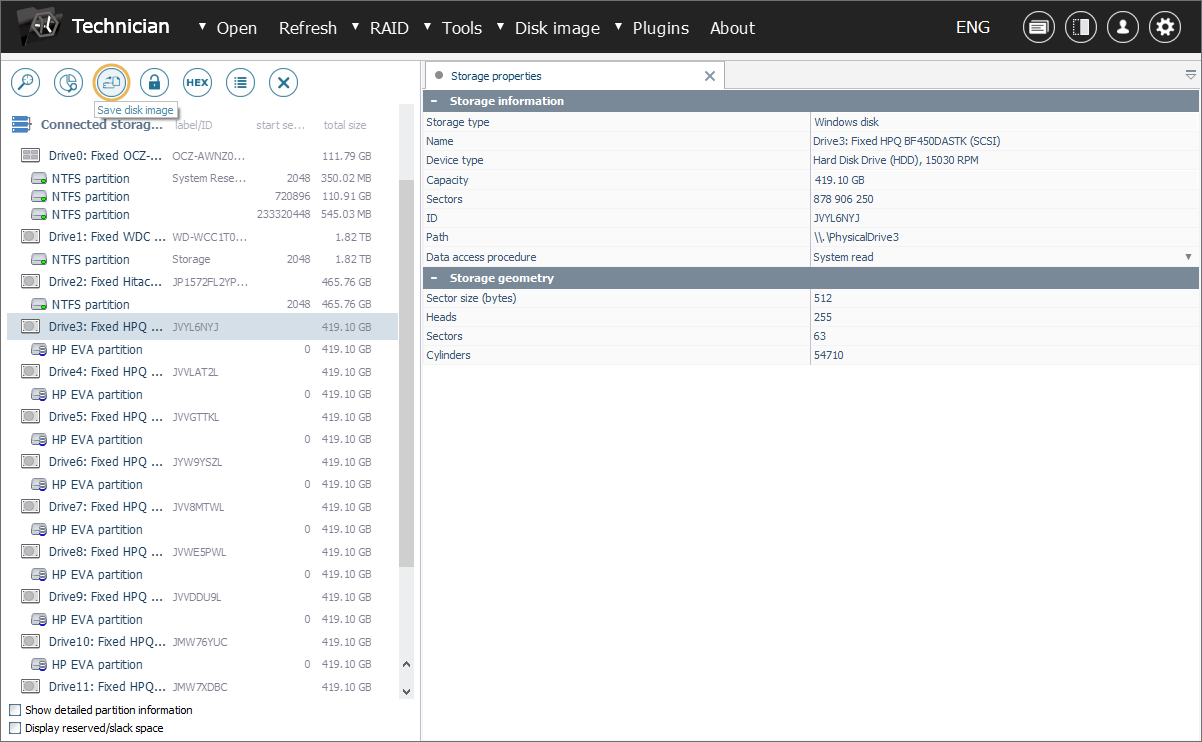This screenshot has height=742, width=1202.
Task: Select Drive5 Fixed HPQ in storage list
Action: tap(105, 417)
